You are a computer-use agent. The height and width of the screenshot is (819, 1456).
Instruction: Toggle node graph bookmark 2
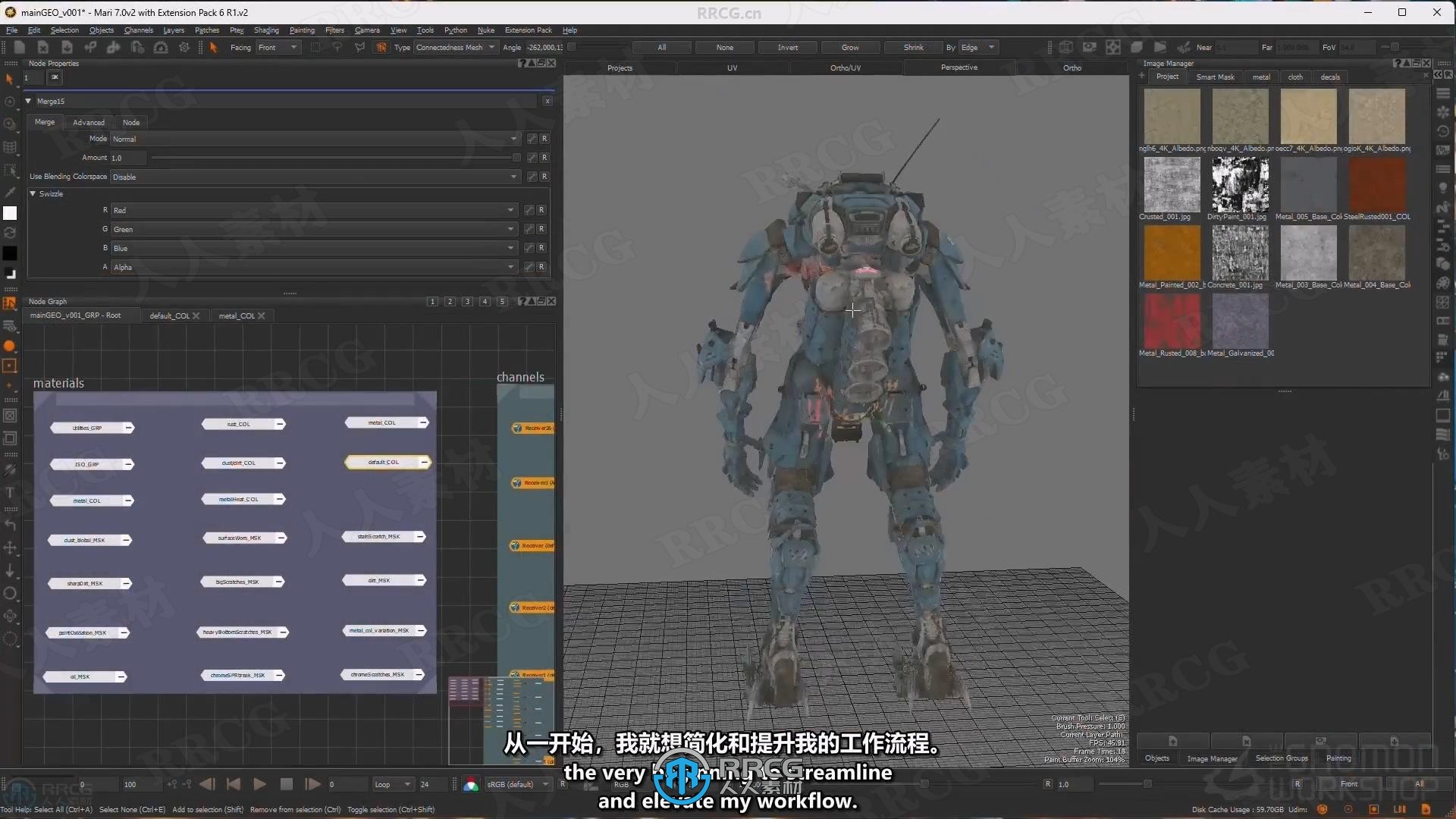pos(450,302)
